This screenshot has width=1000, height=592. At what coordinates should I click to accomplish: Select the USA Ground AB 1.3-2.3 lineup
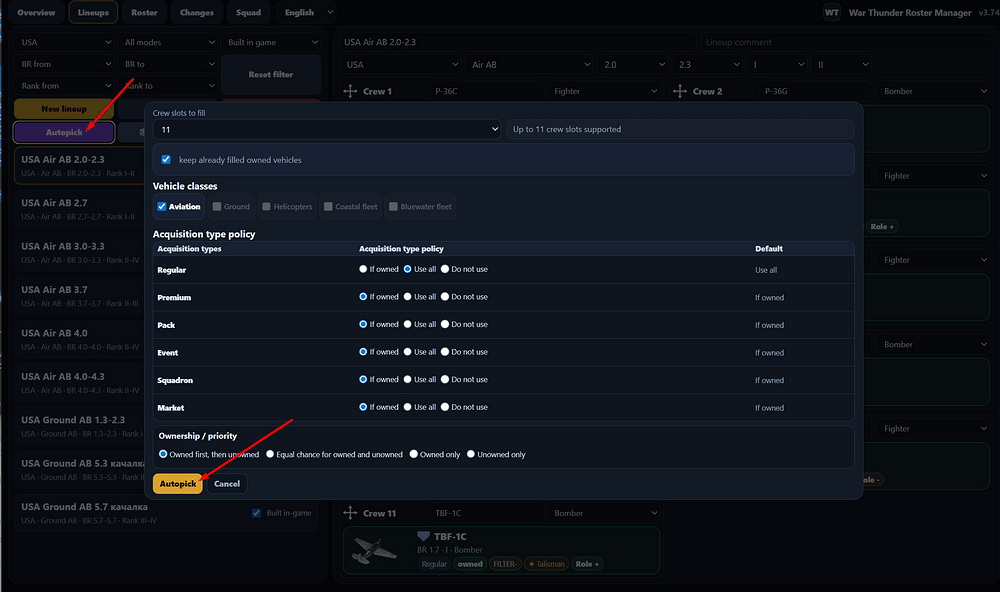pos(80,427)
